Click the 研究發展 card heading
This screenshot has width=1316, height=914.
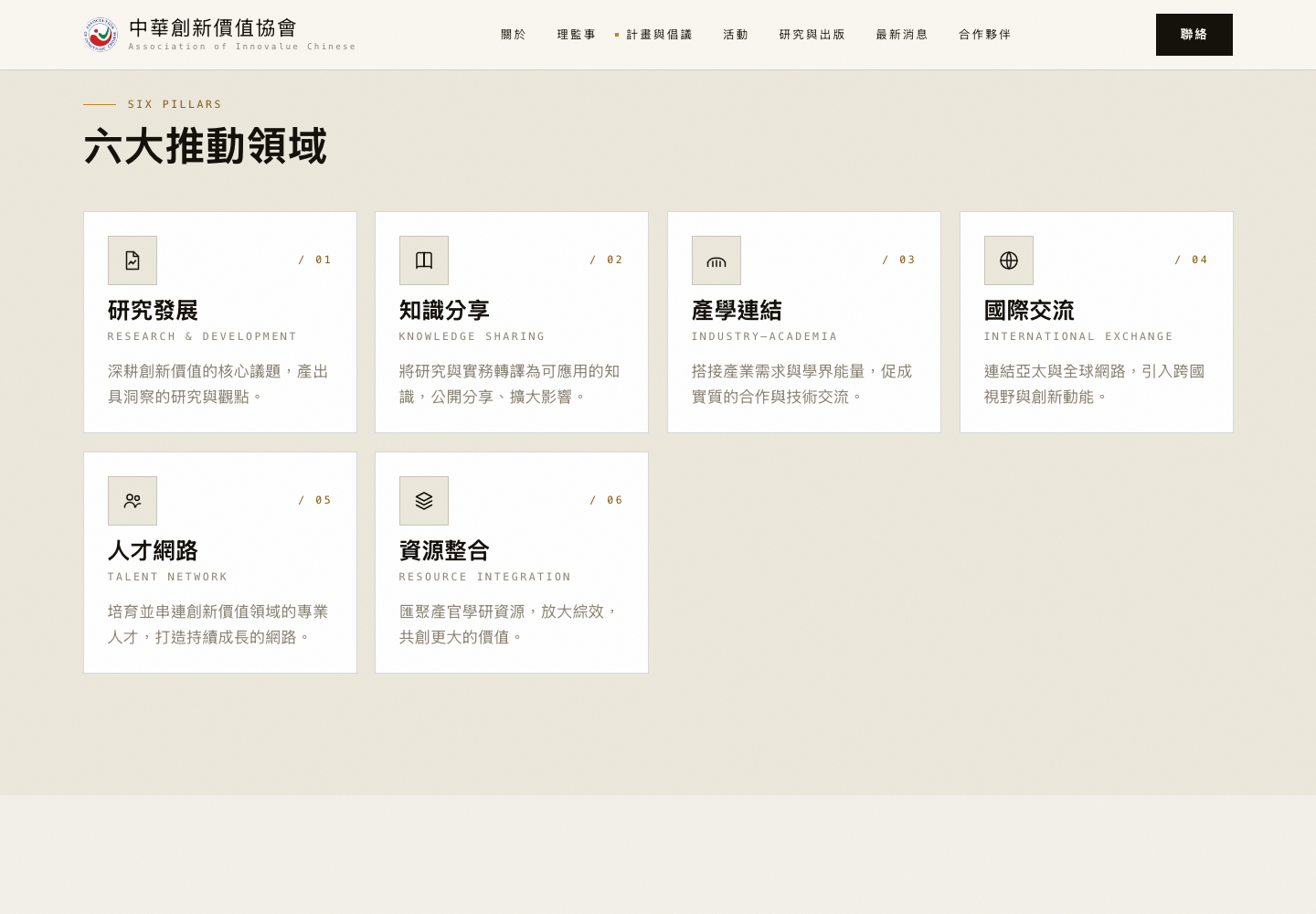click(153, 311)
